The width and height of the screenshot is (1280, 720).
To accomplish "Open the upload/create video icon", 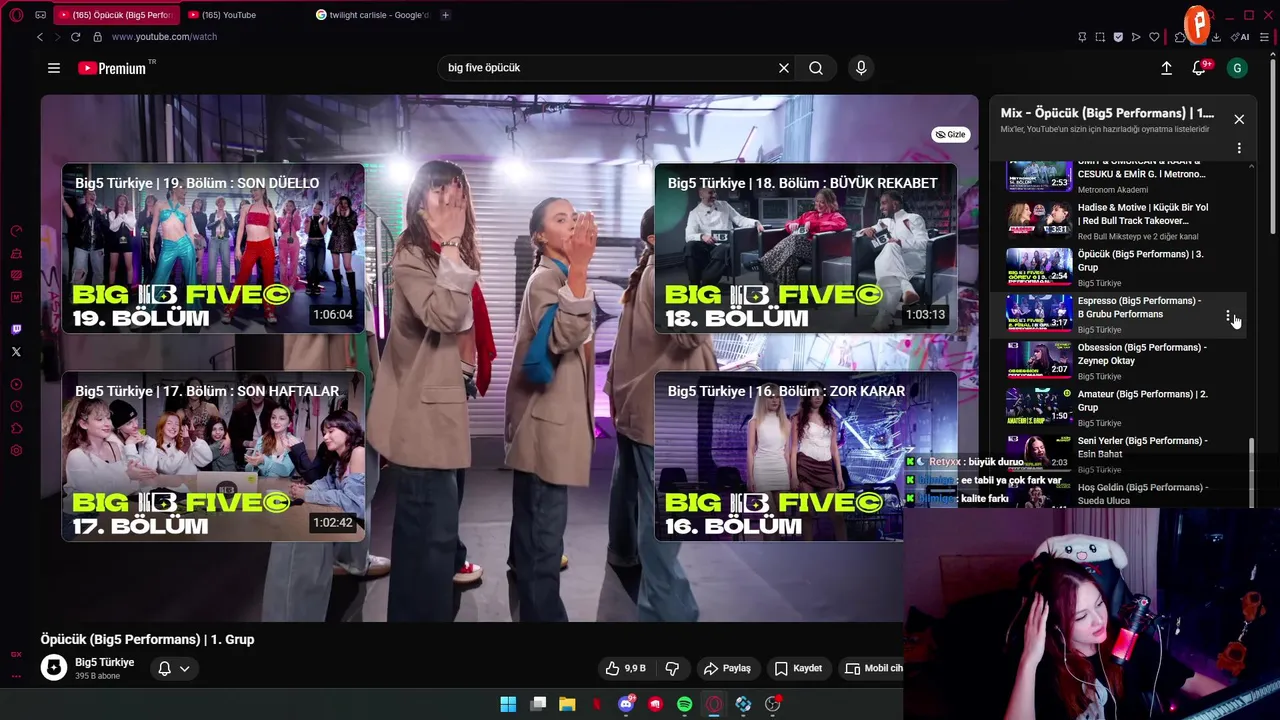I will (1166, 68).
